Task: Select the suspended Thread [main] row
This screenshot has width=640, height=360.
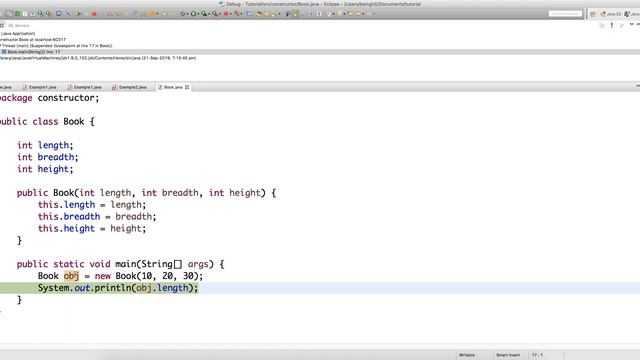Action: (x=56, y=46)
